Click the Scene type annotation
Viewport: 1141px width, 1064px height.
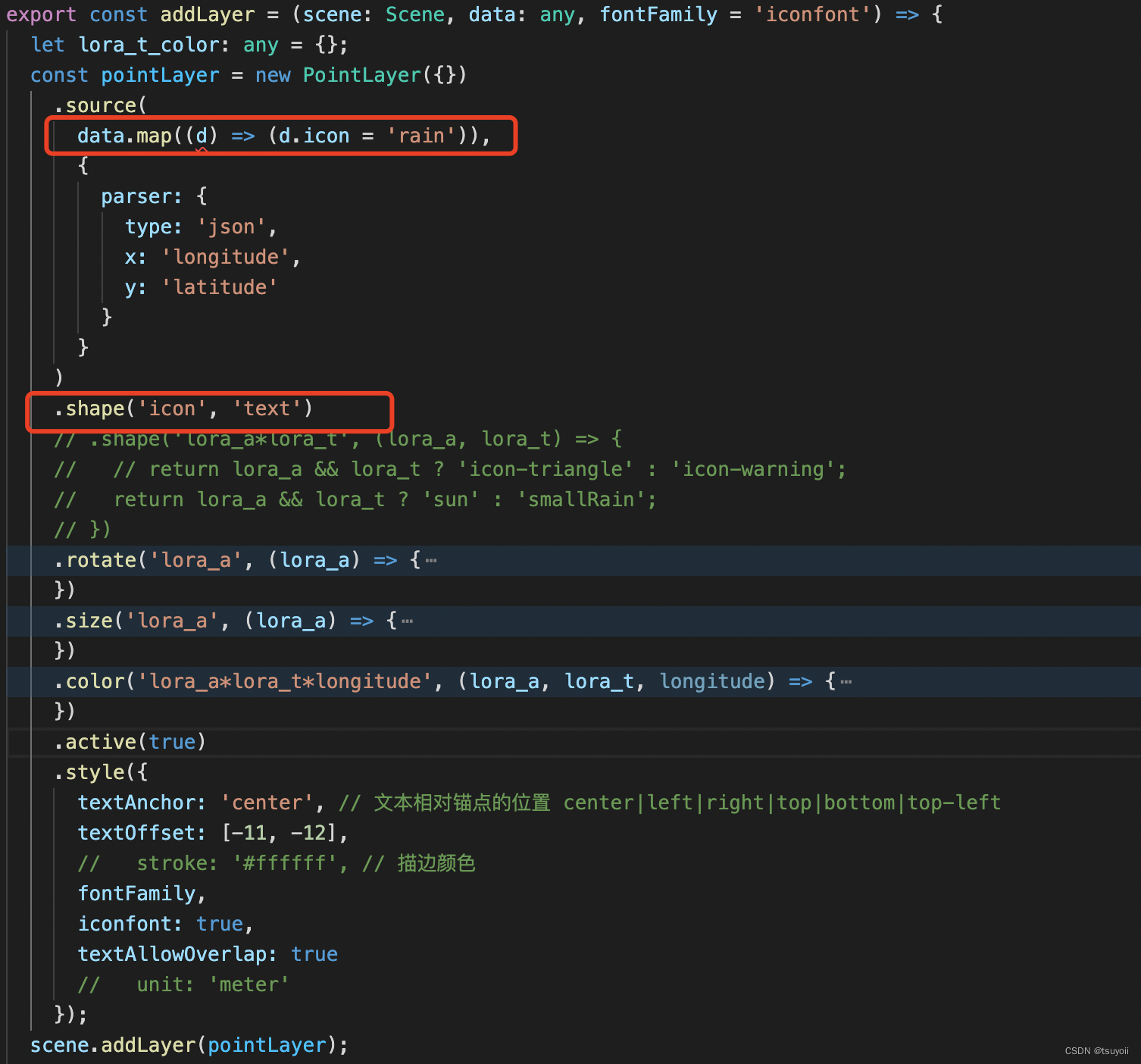(x=414, y=15)
